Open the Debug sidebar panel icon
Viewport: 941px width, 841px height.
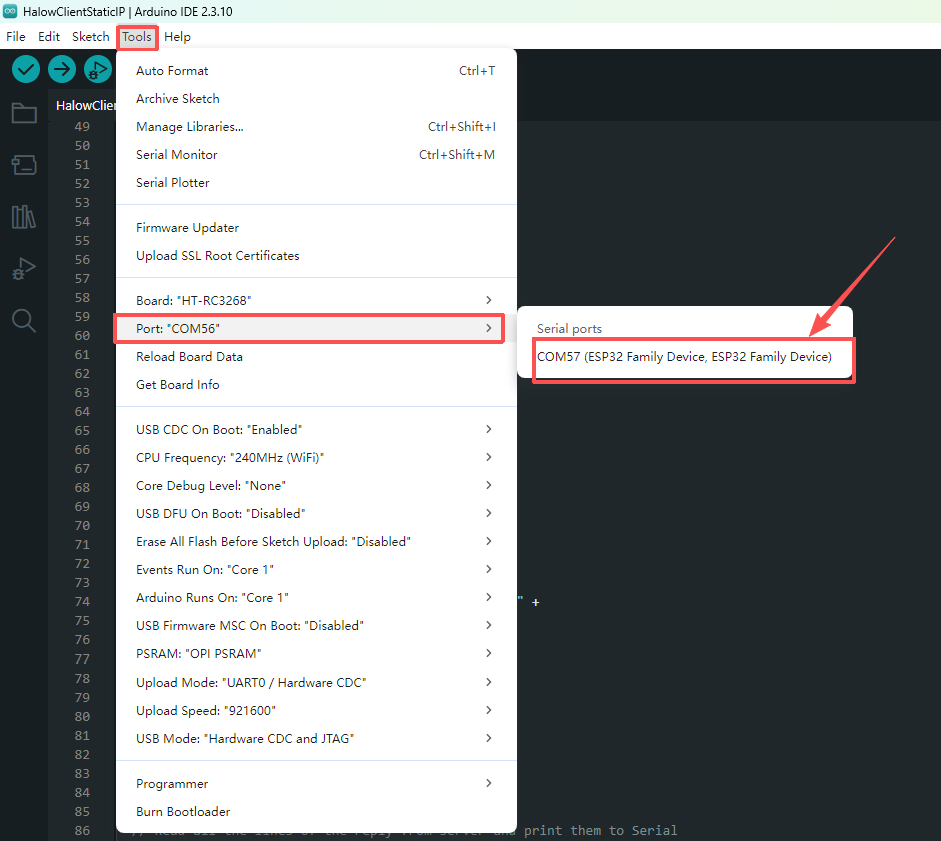tap(24, 268)
